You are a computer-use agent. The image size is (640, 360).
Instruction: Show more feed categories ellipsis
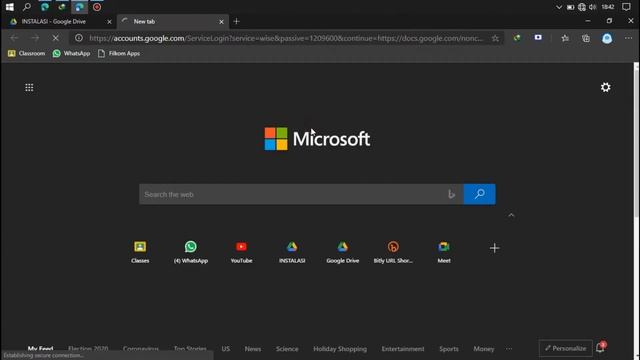[x=509, y=349]
